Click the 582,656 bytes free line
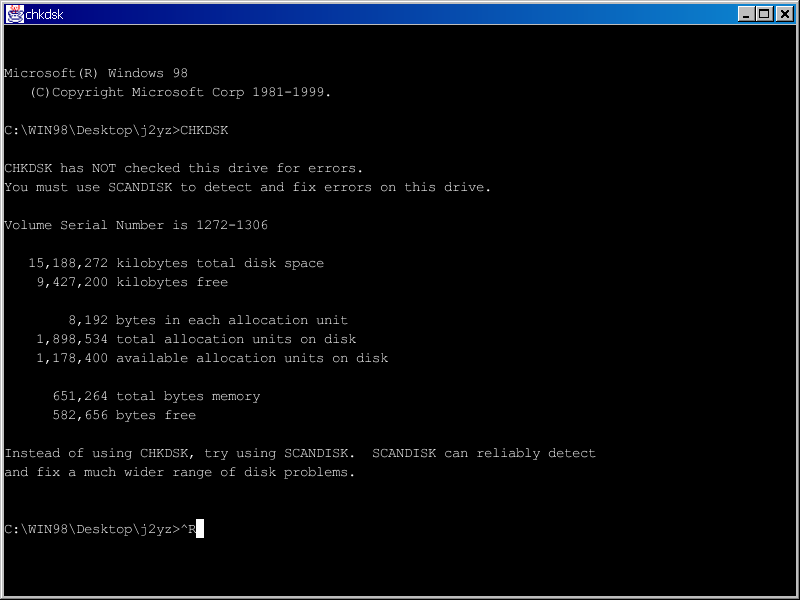 [124, 415]
